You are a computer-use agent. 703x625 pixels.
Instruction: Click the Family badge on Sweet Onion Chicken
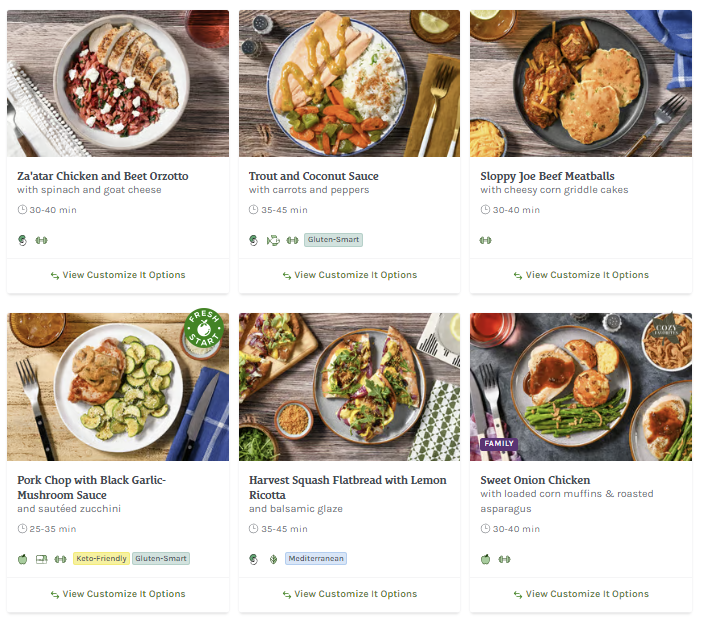[x=498, y=443]
